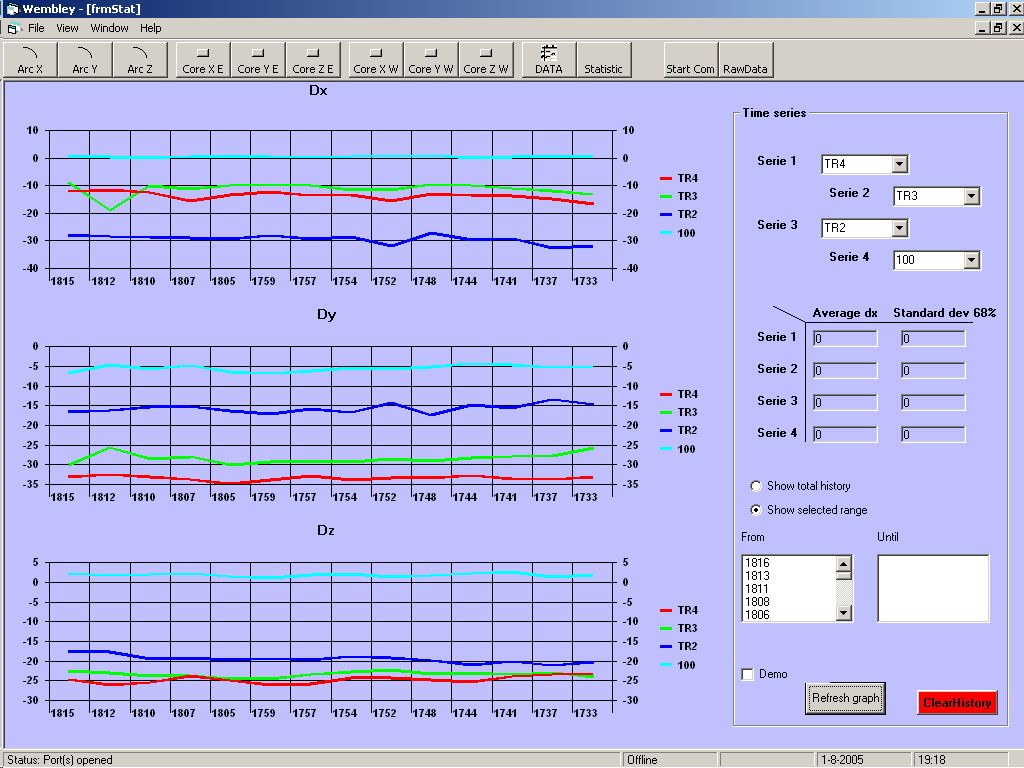1024x768 pixels.
Task: Select the Arc Y toolbar button
Action: point(85,60)
